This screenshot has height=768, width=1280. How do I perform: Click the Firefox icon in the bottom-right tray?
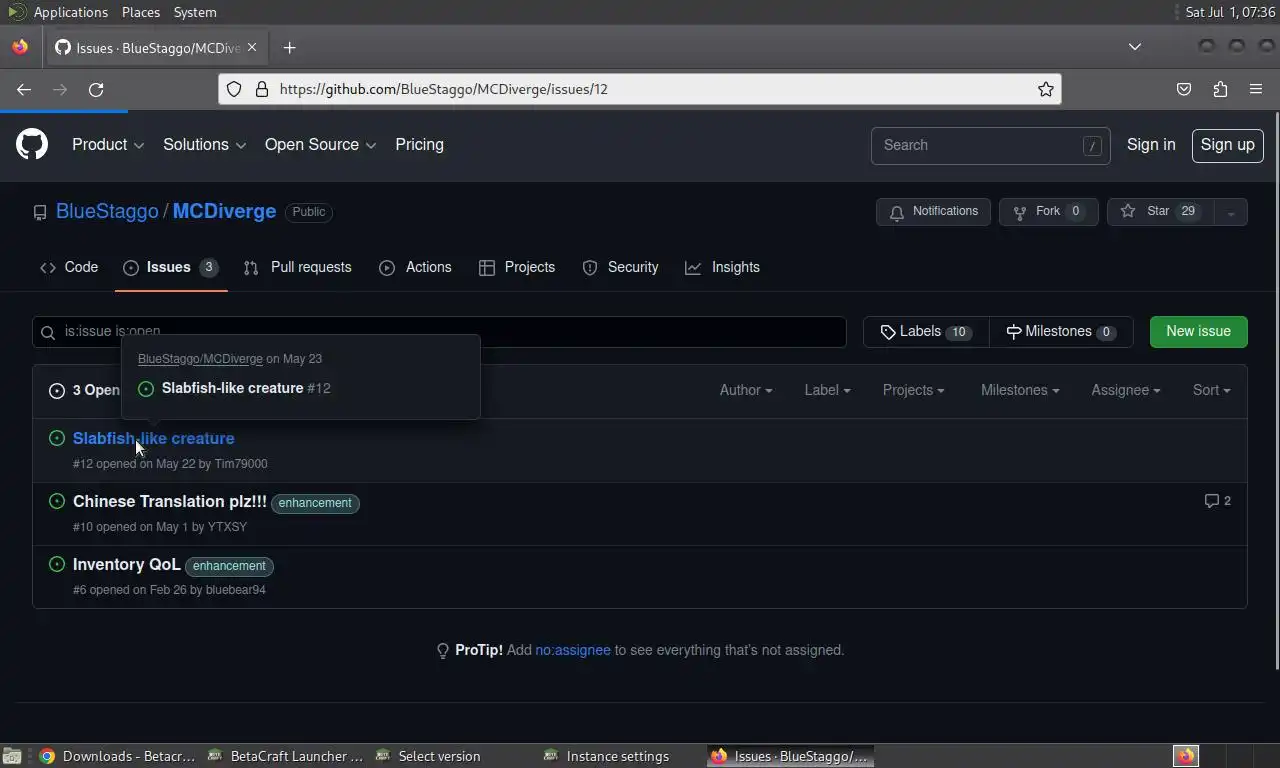1186,756
